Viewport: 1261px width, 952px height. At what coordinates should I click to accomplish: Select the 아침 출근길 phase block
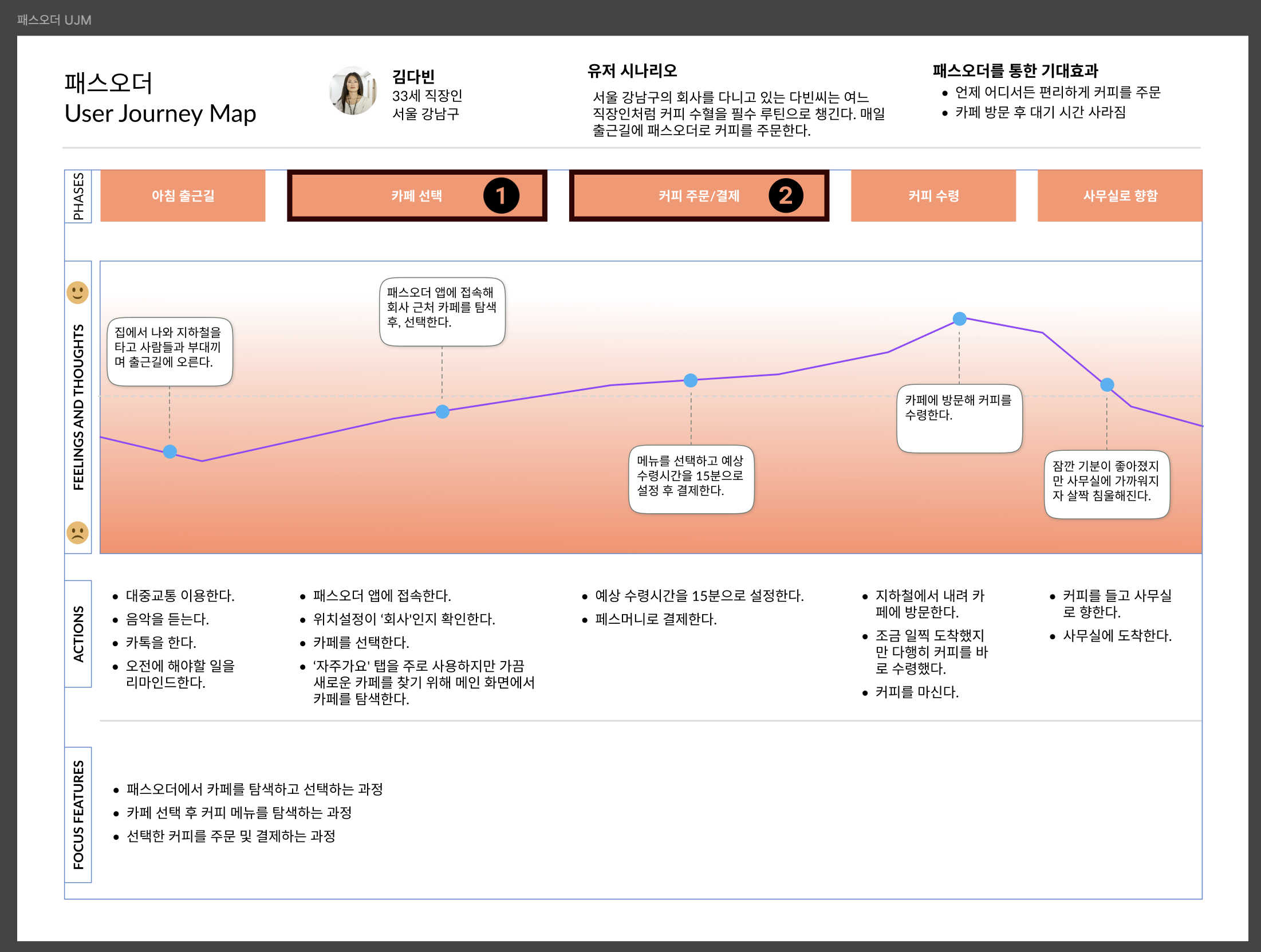pyautogui.click(x=183, y=196)
